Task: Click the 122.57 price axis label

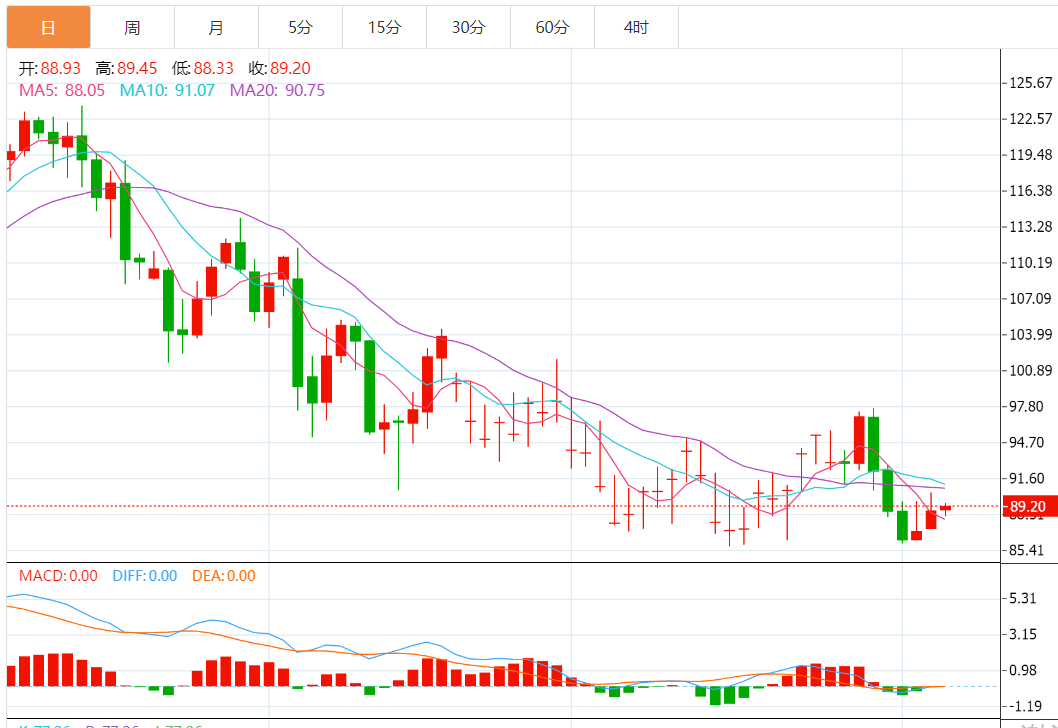Action: pos(1030,119)
